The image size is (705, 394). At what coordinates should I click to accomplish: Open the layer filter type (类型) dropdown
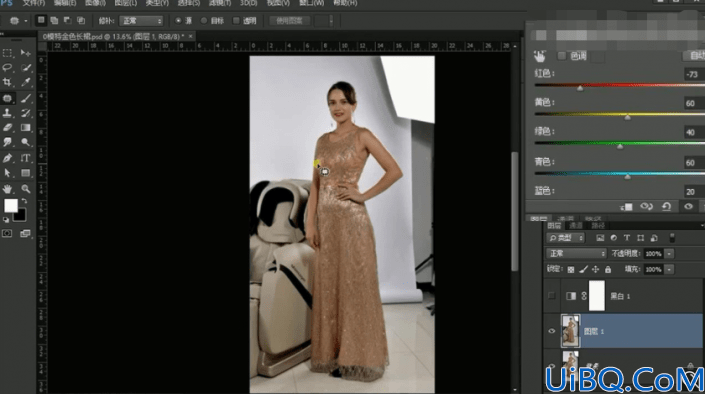pyautogui.click(x=566, y=238)
